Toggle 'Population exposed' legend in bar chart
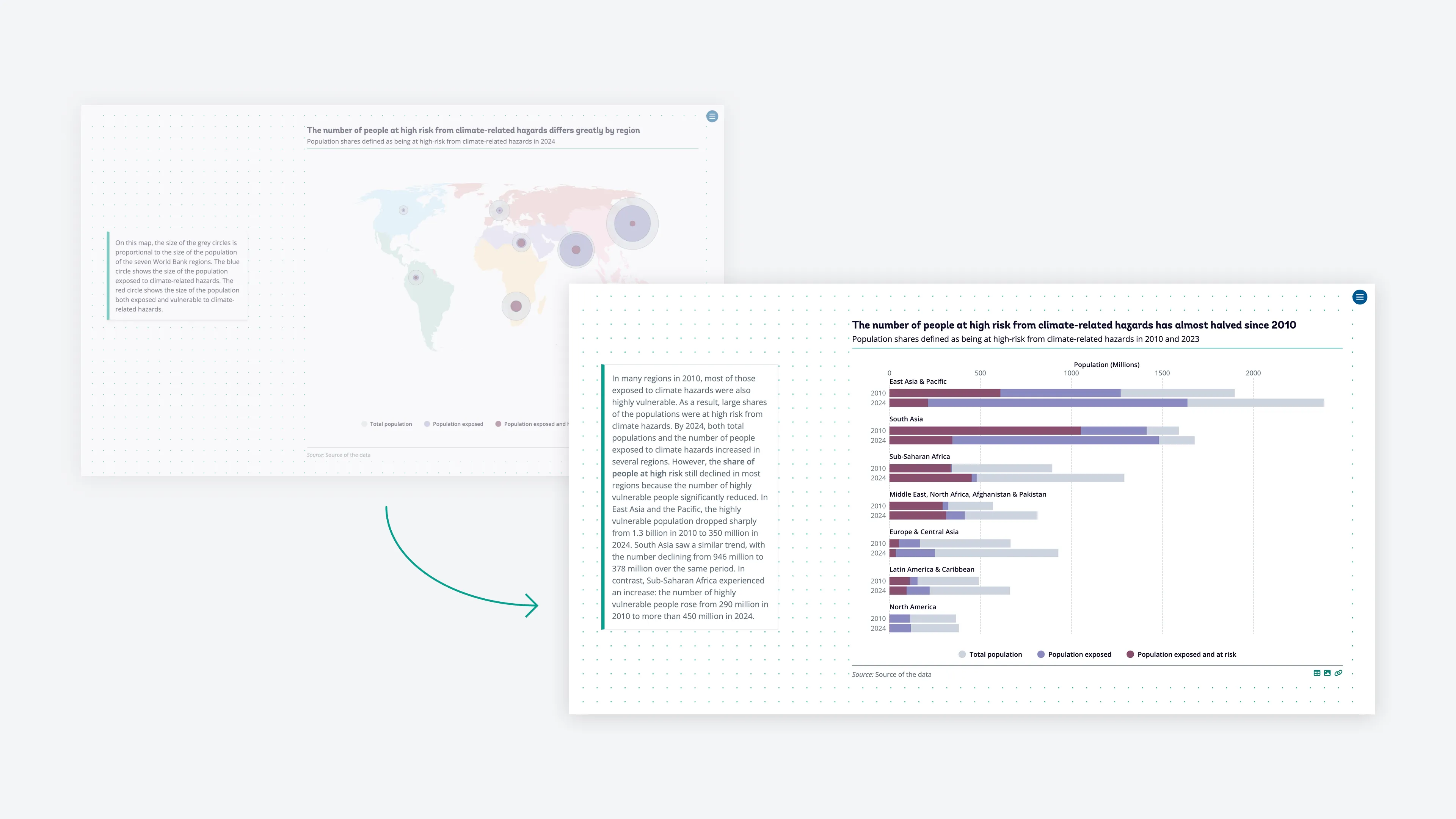The image size is (1456, 819). (x=1074, y=654)
